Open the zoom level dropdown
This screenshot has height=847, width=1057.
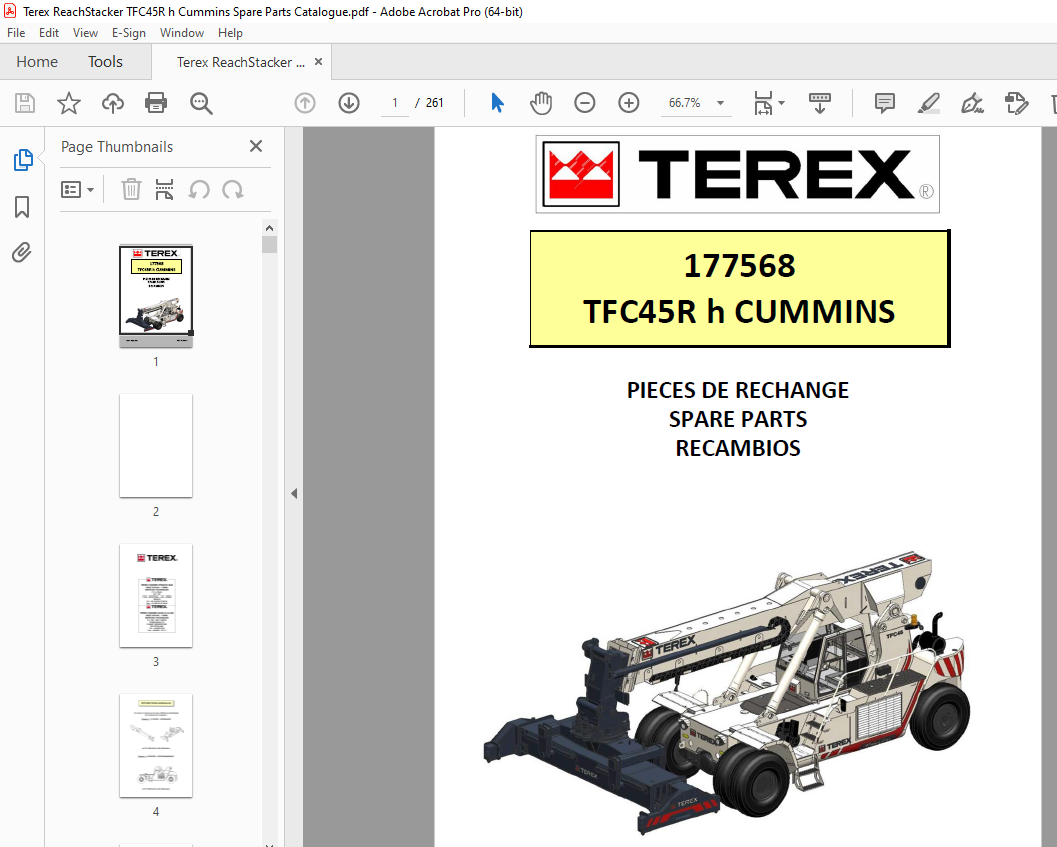pos(720,103)
